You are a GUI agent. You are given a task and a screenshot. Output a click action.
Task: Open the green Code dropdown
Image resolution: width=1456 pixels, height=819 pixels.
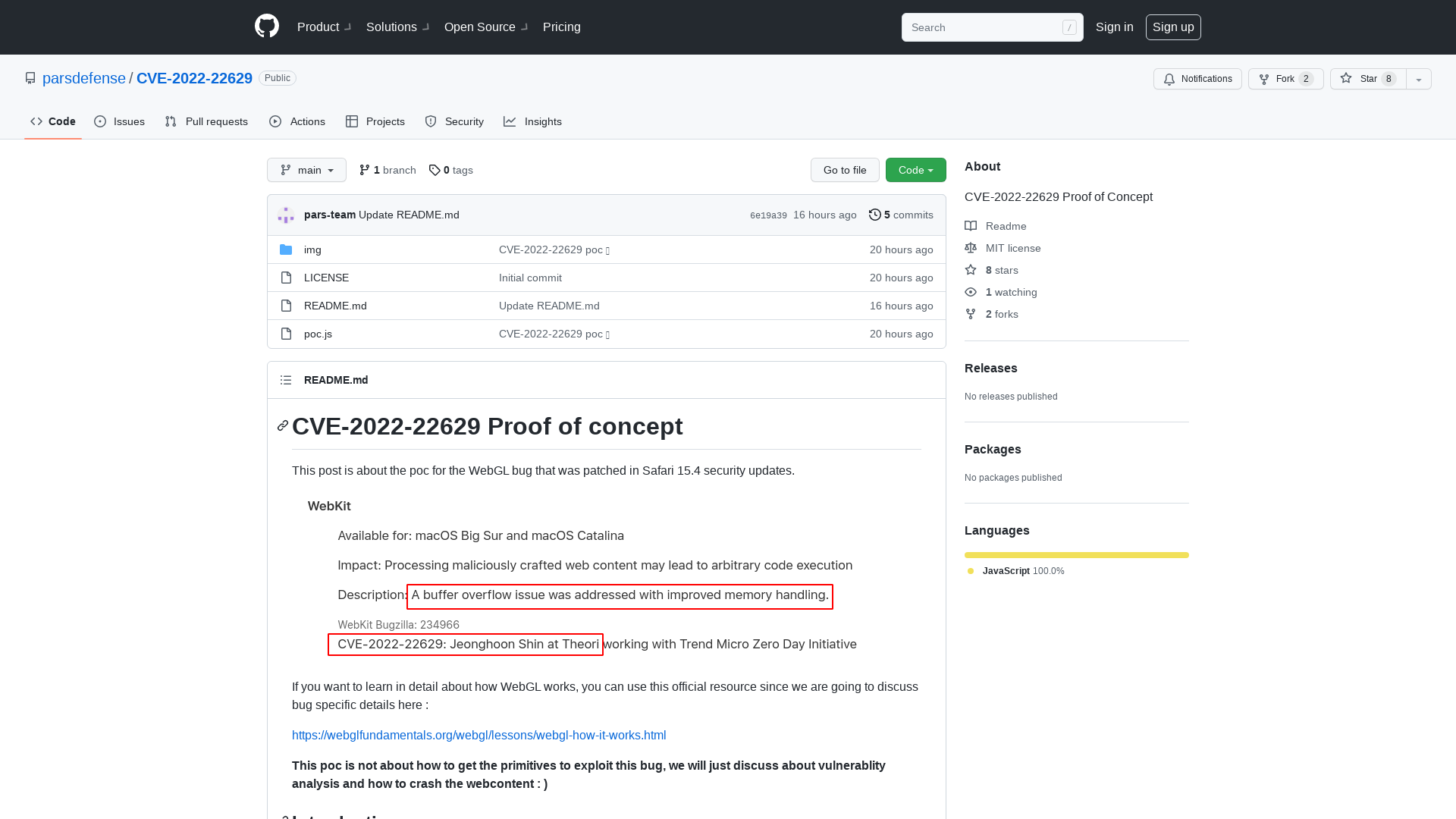(x=915, y=170)
